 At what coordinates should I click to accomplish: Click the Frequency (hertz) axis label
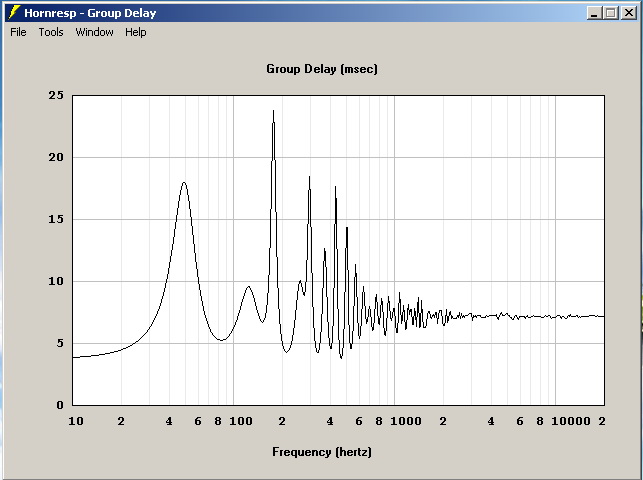pos(322,452)
